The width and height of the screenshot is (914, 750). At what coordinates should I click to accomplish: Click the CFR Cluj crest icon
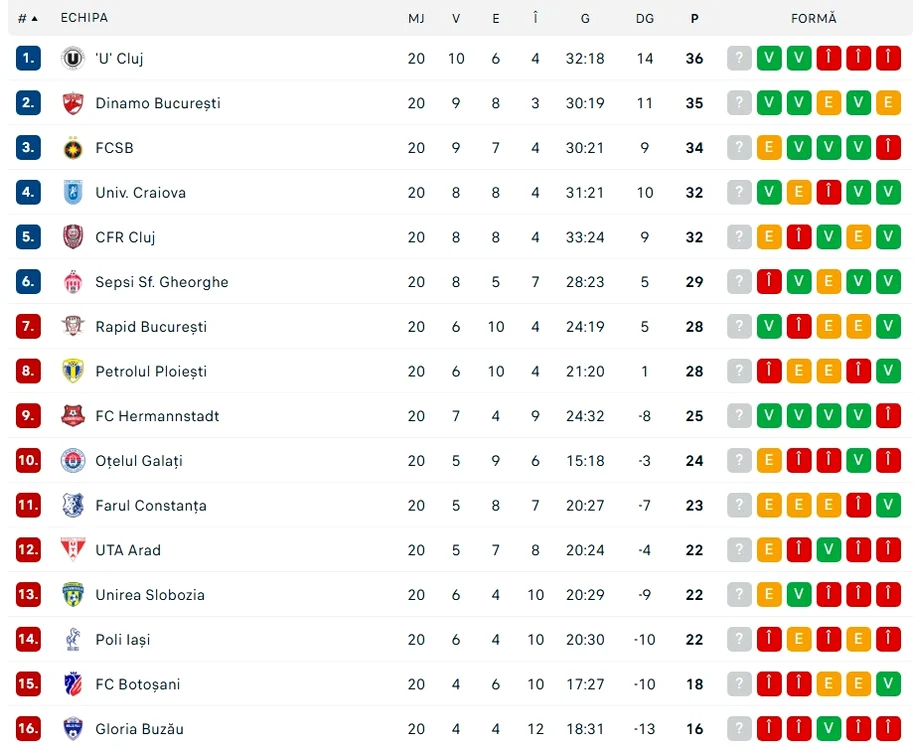pyautogui.click(x=73, y=237)
